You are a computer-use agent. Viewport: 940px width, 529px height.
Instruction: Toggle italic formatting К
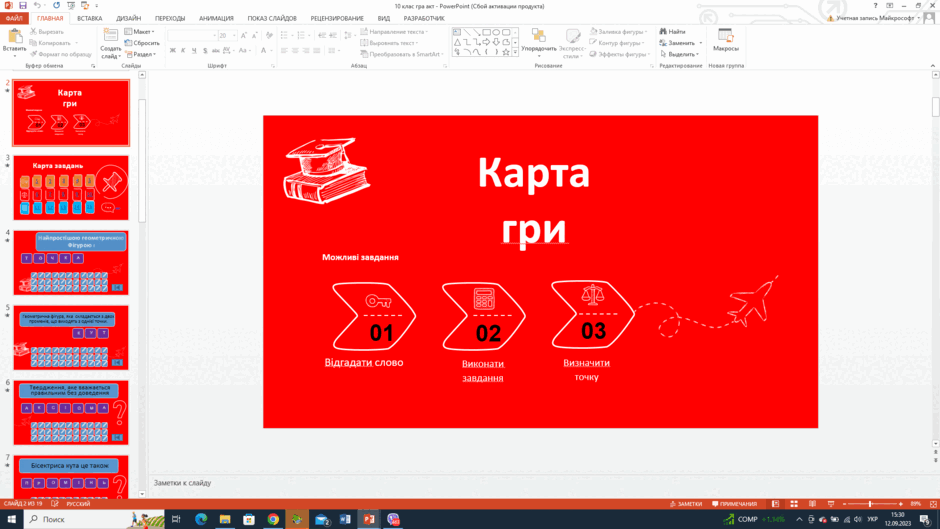click(183, 50)
